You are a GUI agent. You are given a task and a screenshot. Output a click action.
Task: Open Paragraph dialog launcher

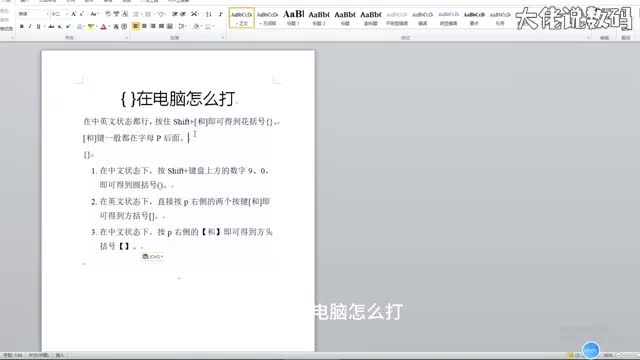(223, 38)
